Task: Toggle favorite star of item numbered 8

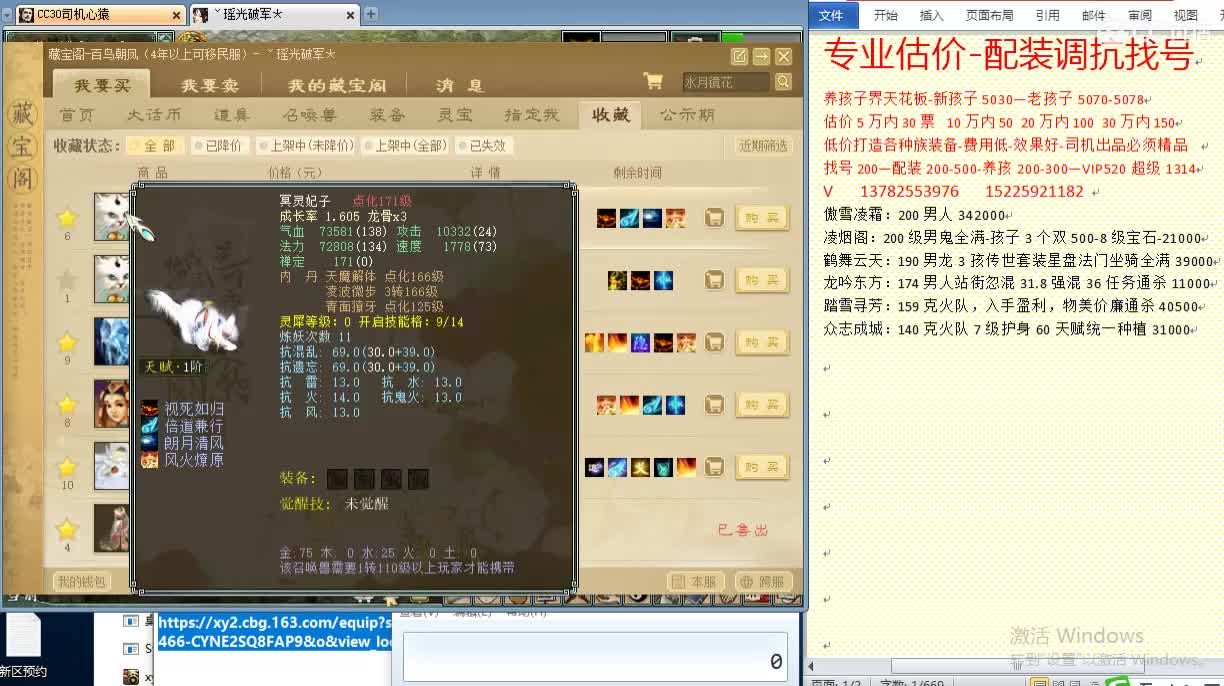Action: click(x=67, y=405)
